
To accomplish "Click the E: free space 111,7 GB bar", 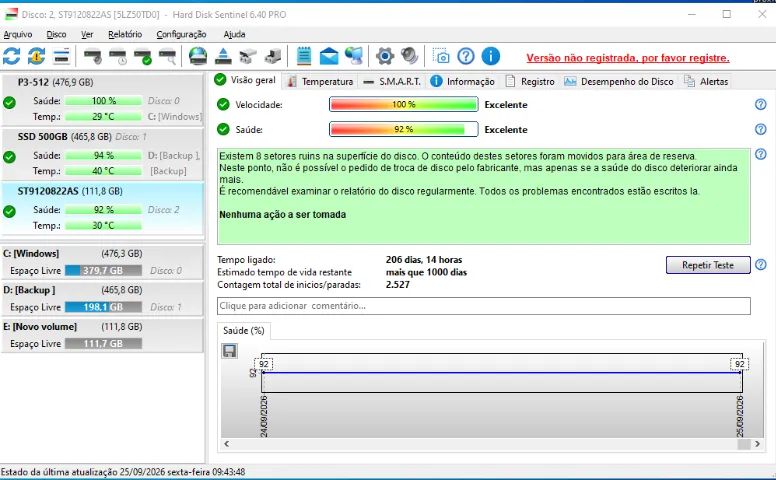I will coord(103,344).
